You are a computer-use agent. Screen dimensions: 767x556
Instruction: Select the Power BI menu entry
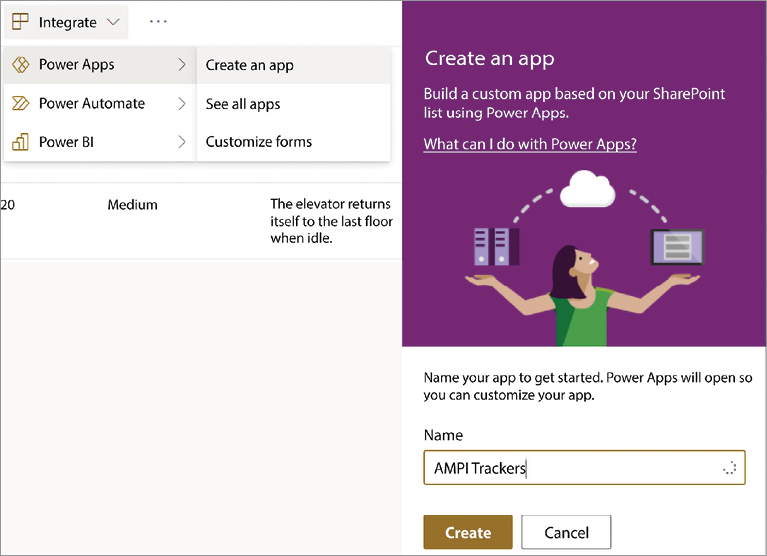(x=100, y=142)
